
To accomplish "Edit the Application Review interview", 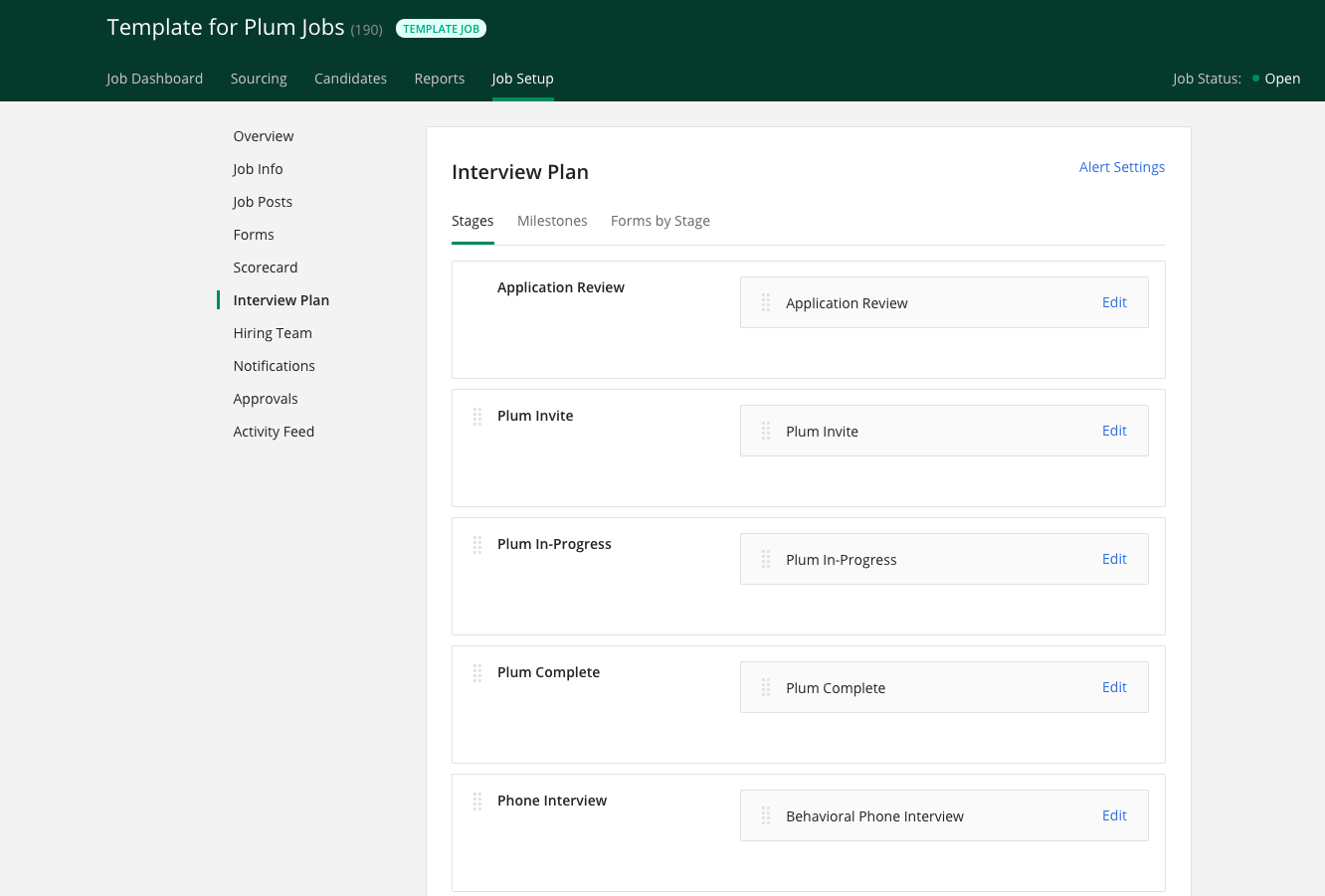I will coord(1114,302).
